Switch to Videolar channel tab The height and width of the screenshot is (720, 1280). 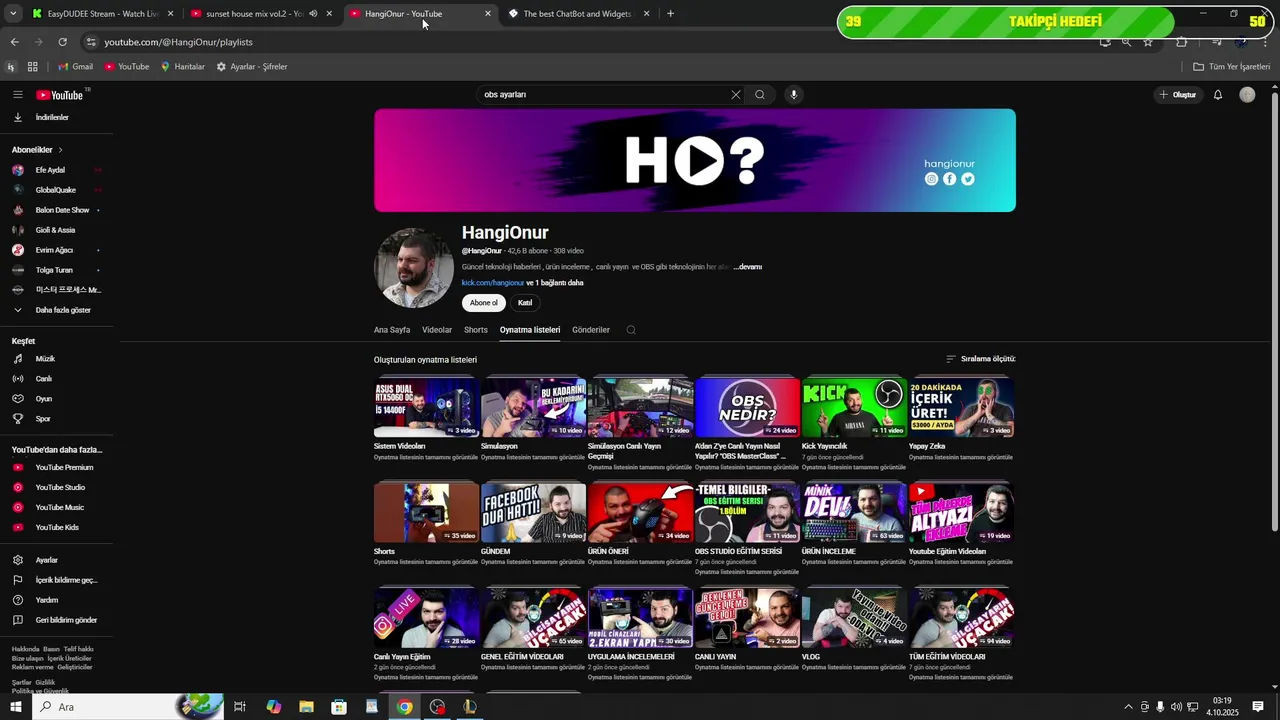[437, 330]
